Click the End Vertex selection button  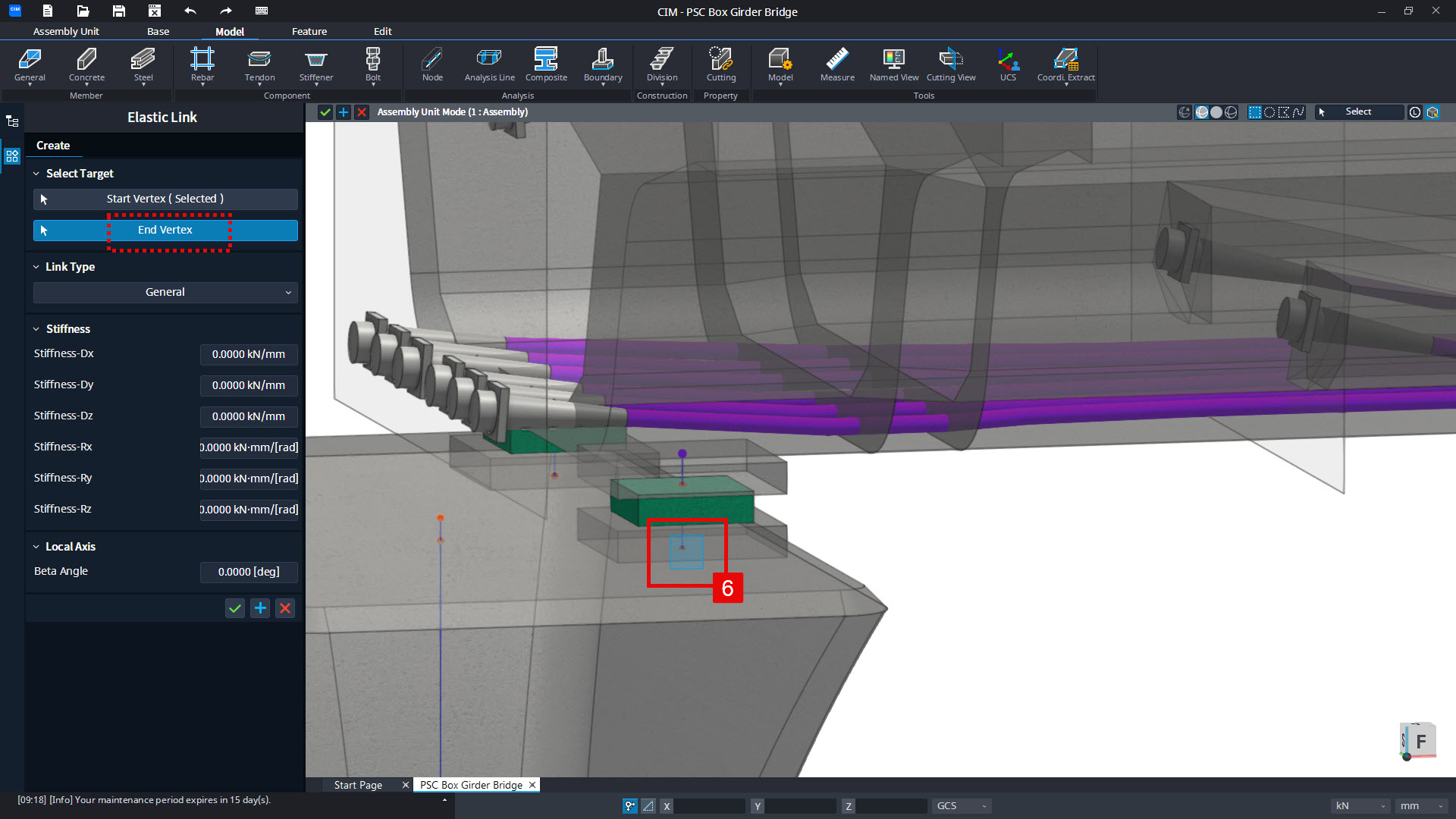click(165, 230)
